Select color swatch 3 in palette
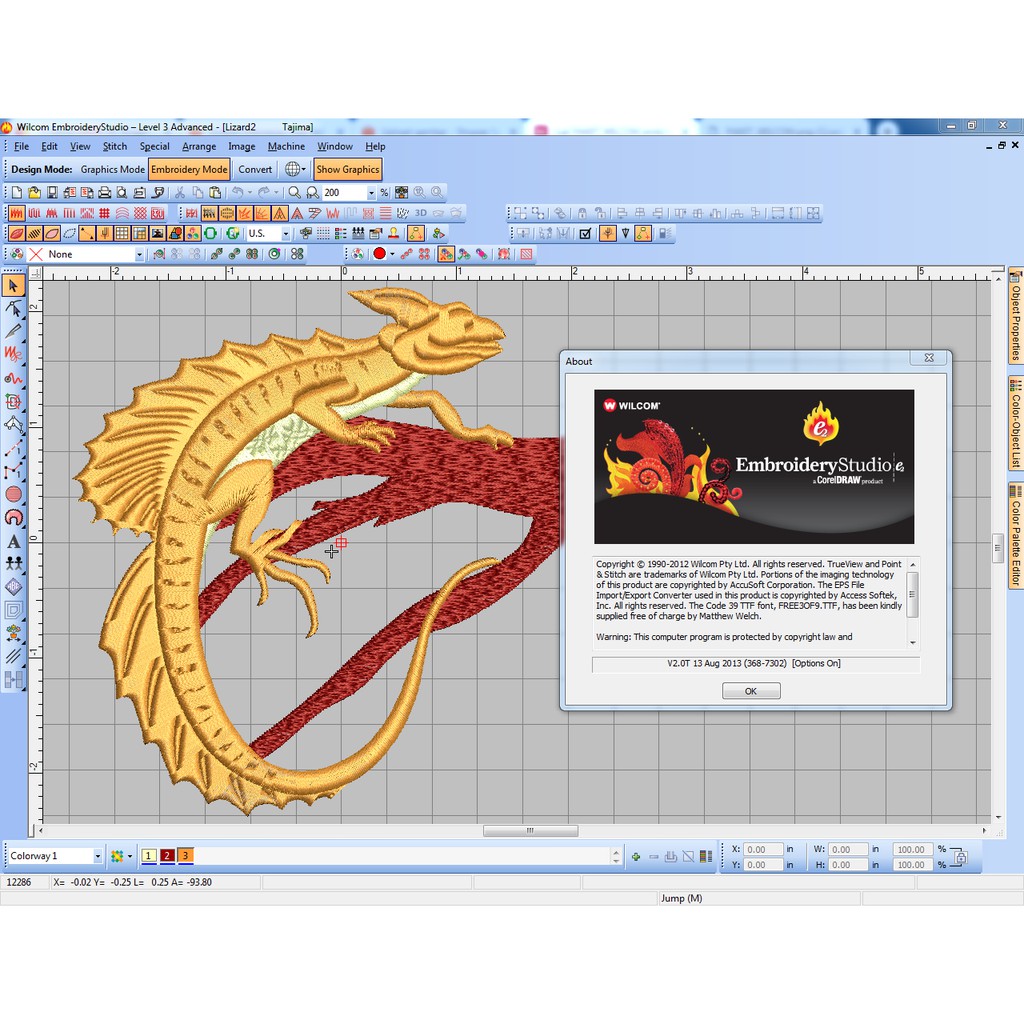The image size is (1024, 1024). 185,856
